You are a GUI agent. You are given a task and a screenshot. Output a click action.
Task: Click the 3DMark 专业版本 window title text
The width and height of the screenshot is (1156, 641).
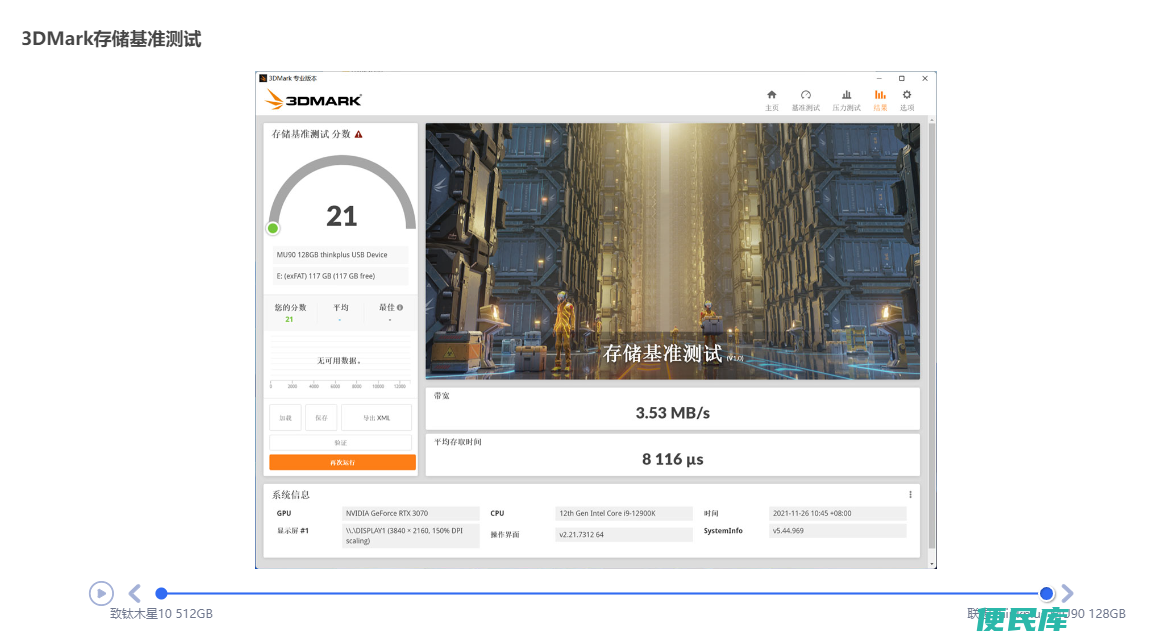293,78
